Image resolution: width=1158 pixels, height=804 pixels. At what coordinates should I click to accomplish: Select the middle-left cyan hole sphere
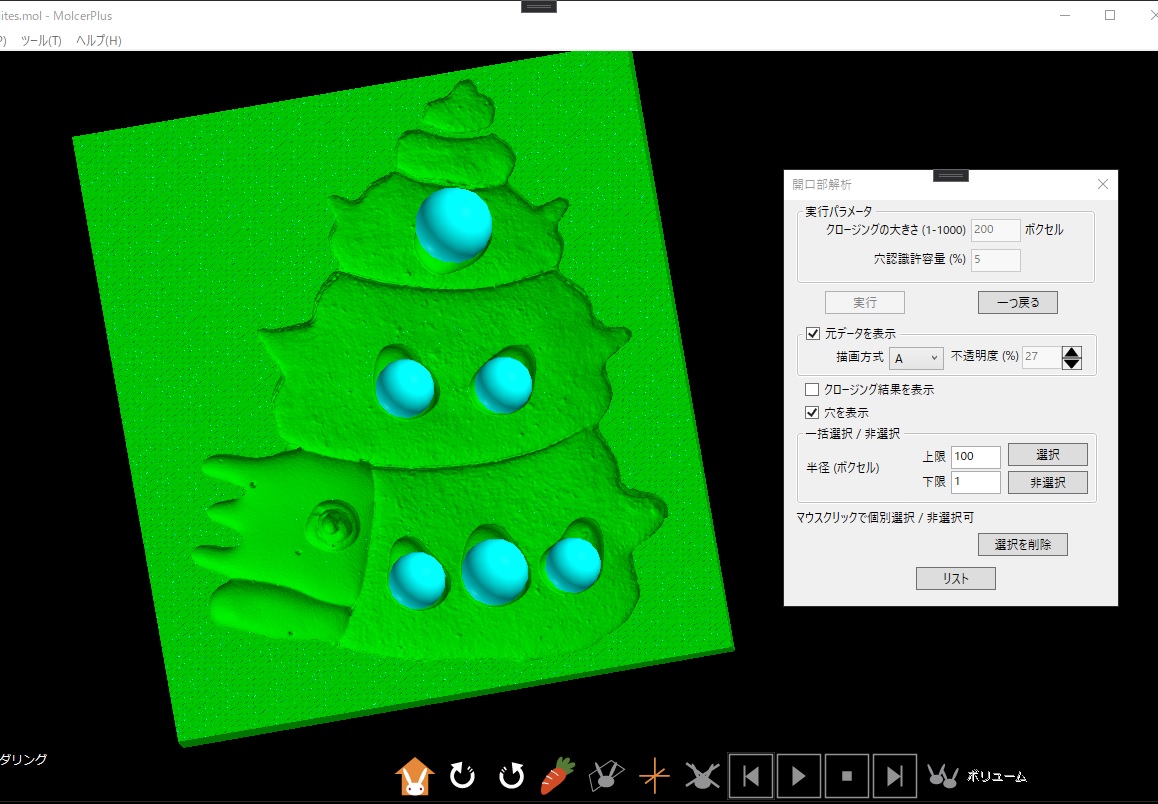tap(405, 388)
